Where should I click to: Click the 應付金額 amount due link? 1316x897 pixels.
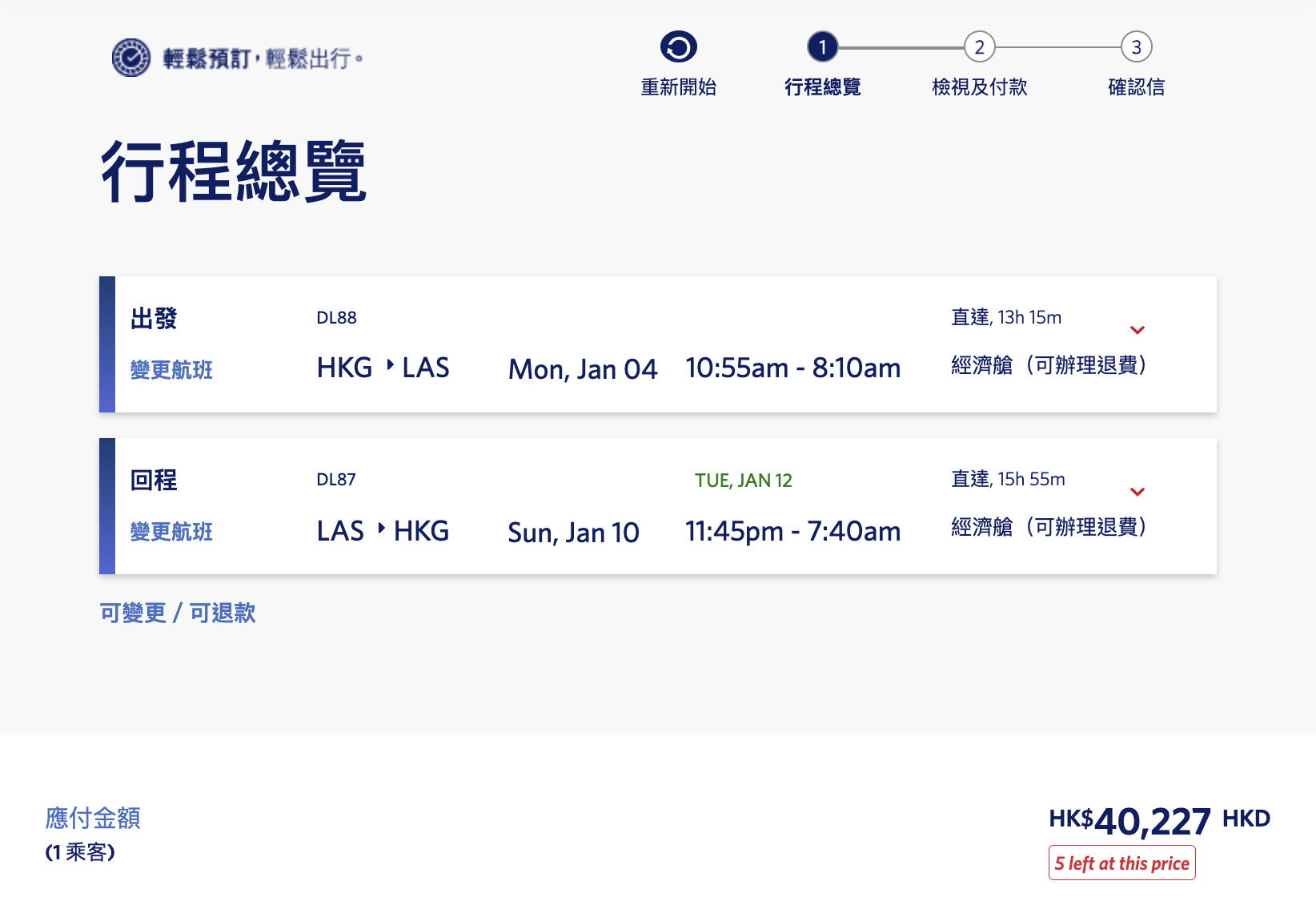click(x=93, y=818)
